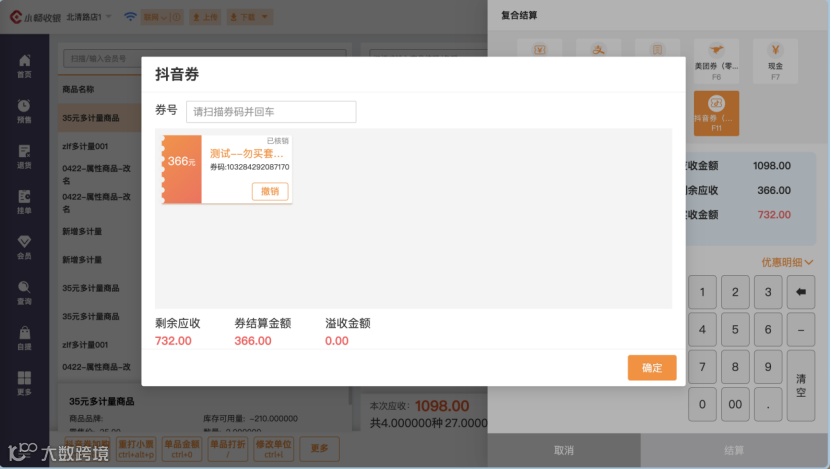Viewport: 831px width, 469px height.
Task: Open the 退货 returns sidebar icon
Action: pos(24,156)
